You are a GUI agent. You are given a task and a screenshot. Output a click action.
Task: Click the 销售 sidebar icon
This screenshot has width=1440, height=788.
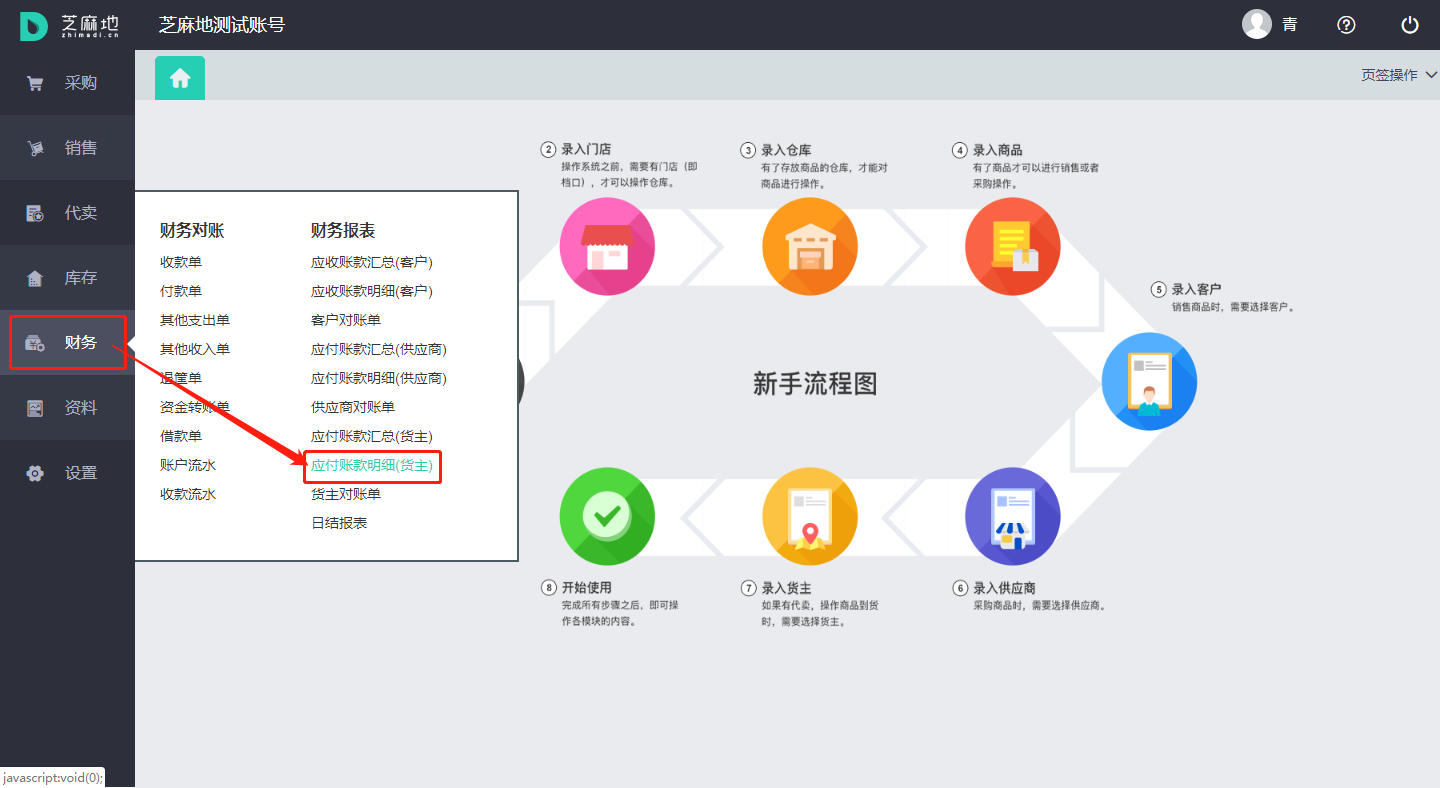click(x=35, y=149)
